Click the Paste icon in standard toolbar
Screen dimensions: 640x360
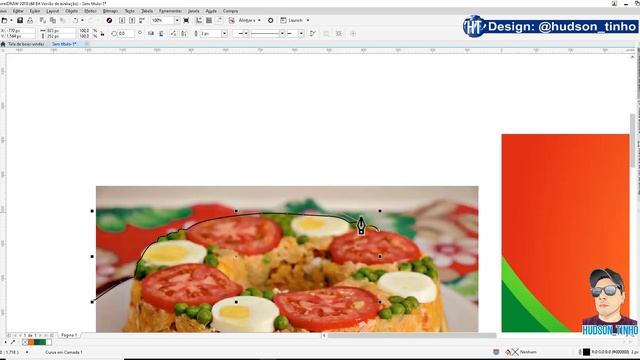(62, 20)
